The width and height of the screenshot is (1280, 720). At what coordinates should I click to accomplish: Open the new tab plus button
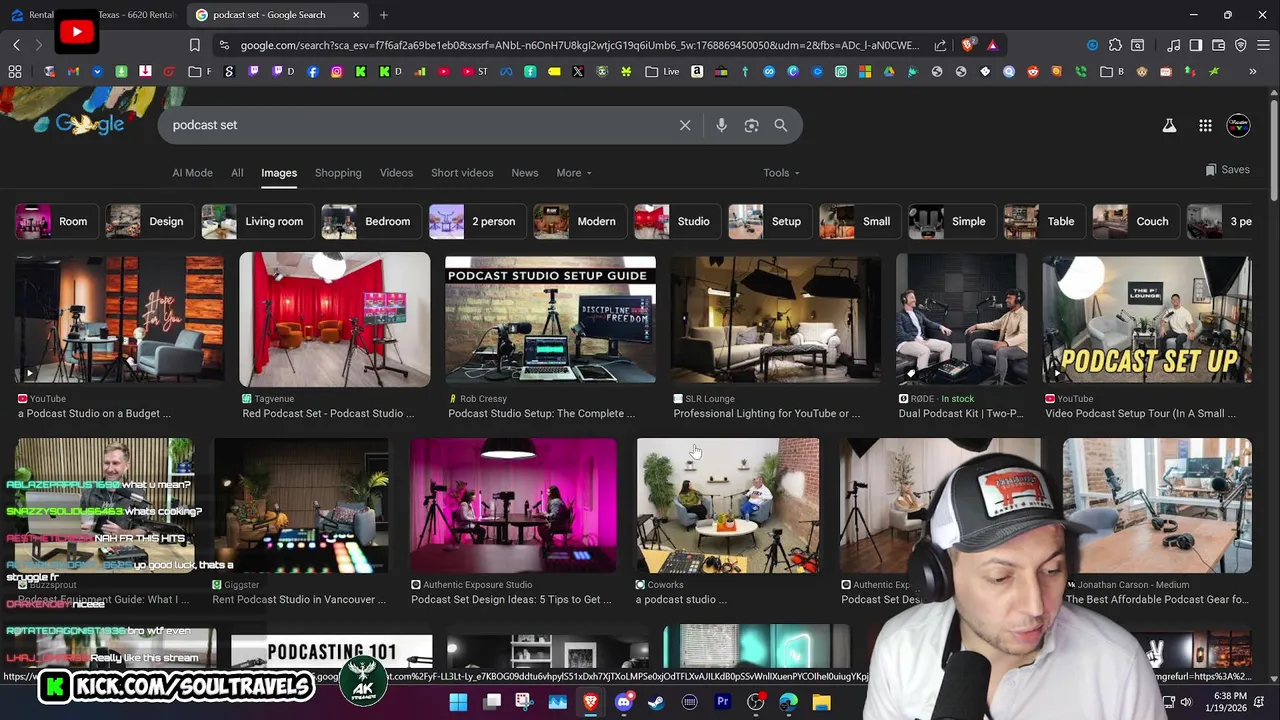point(384,15)
